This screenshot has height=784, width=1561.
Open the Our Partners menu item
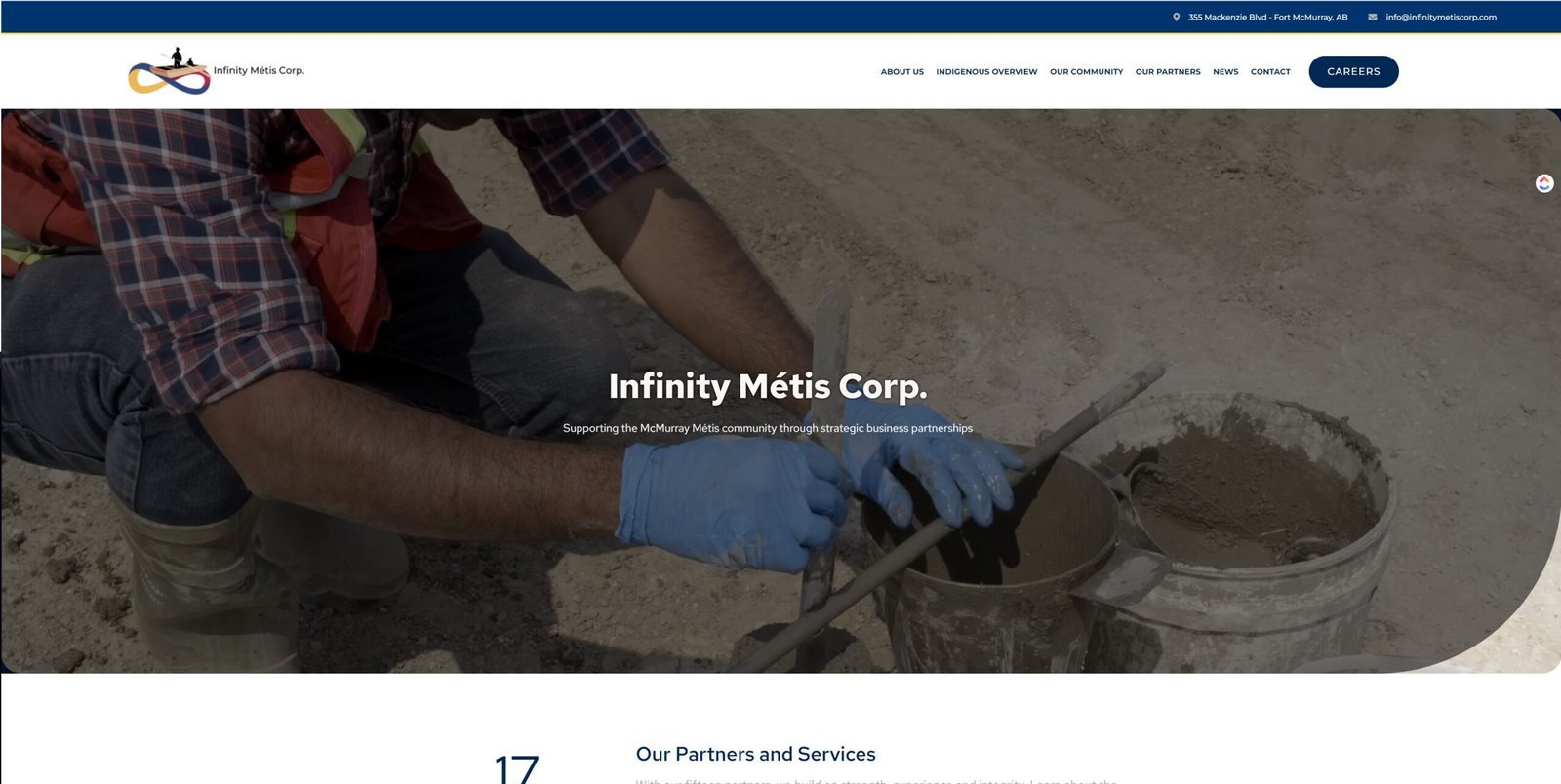pyautogui.click(x=1168, y=72)
